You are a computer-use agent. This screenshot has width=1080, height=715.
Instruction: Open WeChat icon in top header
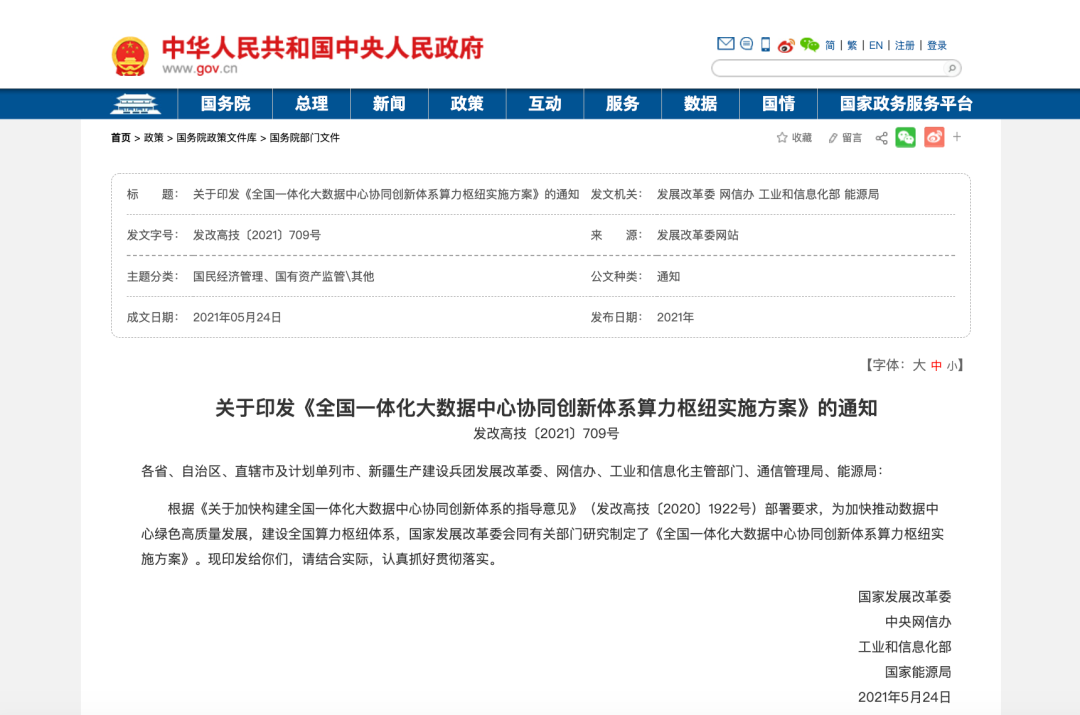809,45
